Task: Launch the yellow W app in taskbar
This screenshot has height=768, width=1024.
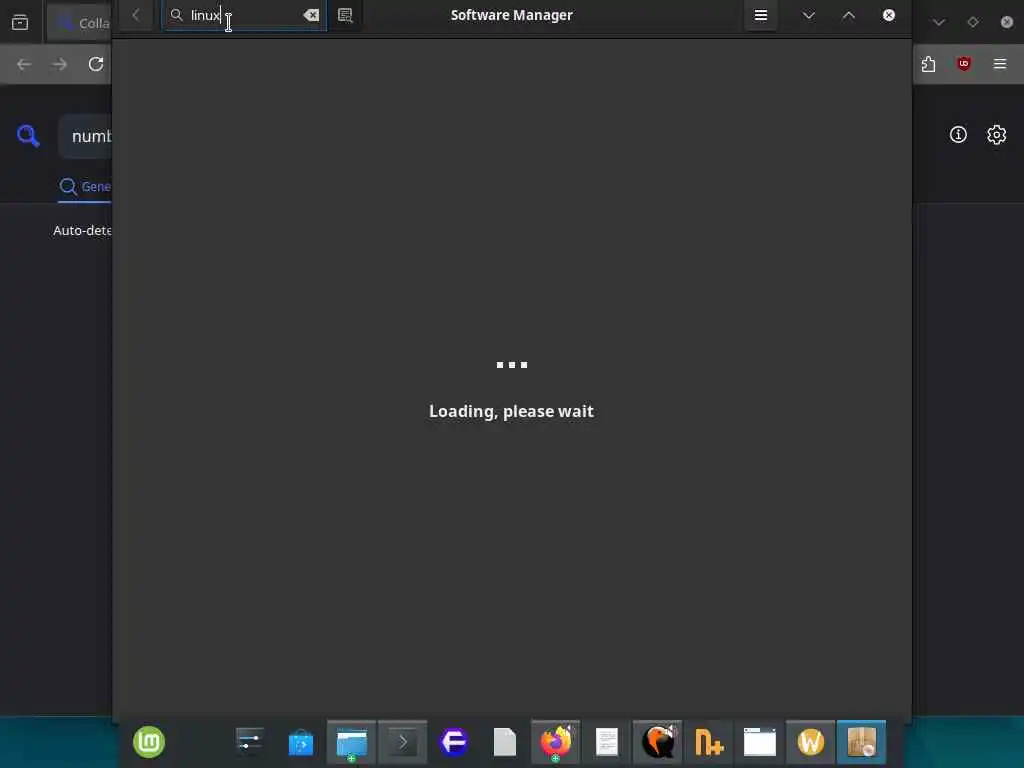Action: coord(810,743)
